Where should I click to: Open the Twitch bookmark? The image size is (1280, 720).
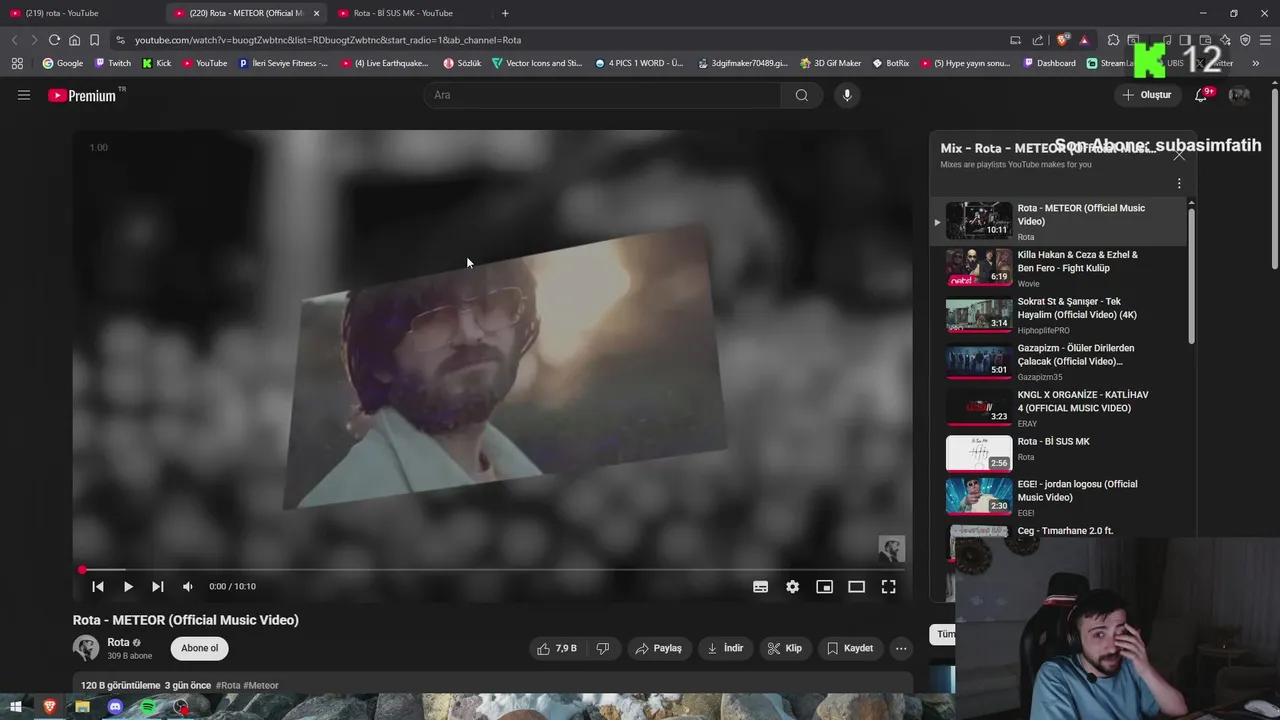(x=113, y=63)
